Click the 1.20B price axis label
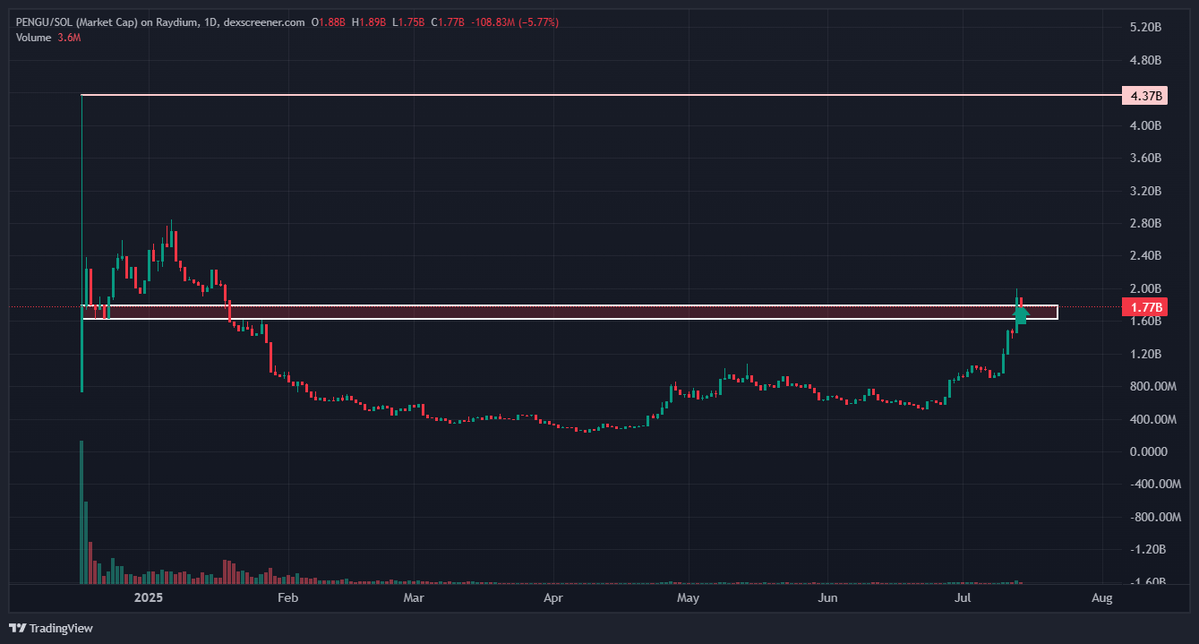The width and height of the screenshot is (1199, 644). [1145, 354]
